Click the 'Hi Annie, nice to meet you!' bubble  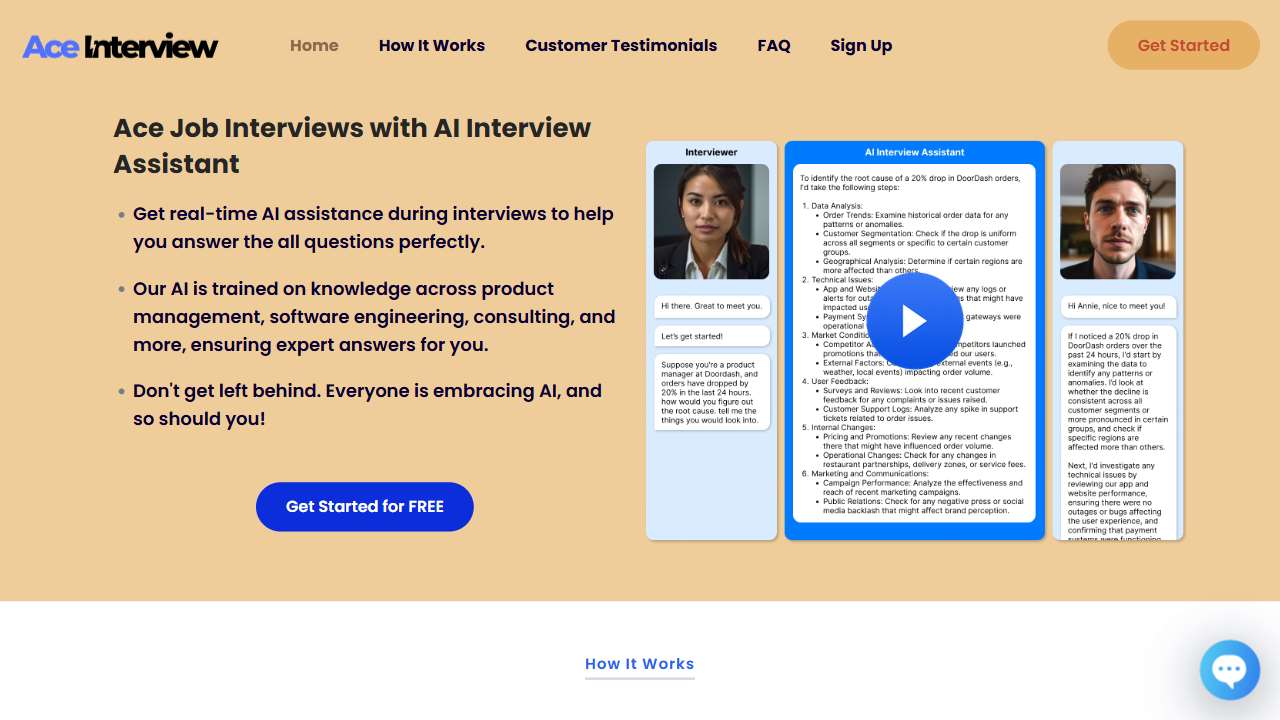[x=1118, y=306]
